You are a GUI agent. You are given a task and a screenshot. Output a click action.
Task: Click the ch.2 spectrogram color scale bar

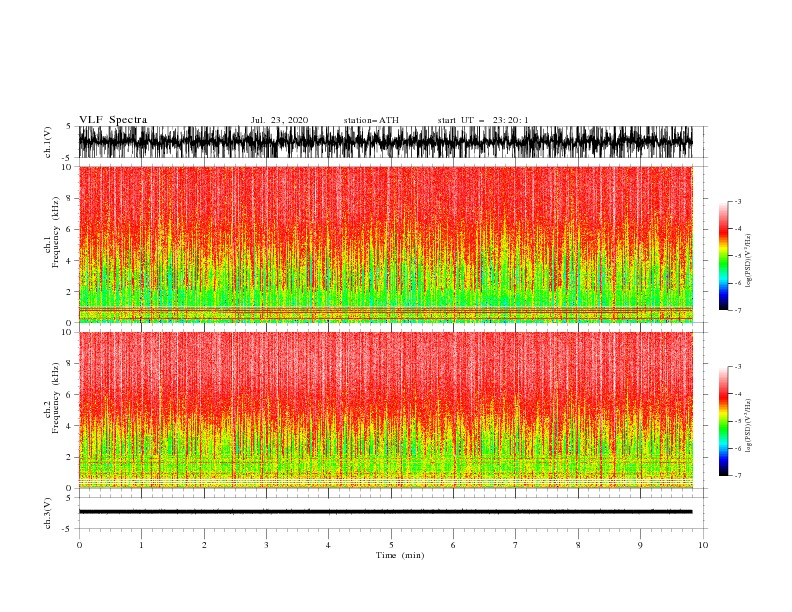click(723, 421)
